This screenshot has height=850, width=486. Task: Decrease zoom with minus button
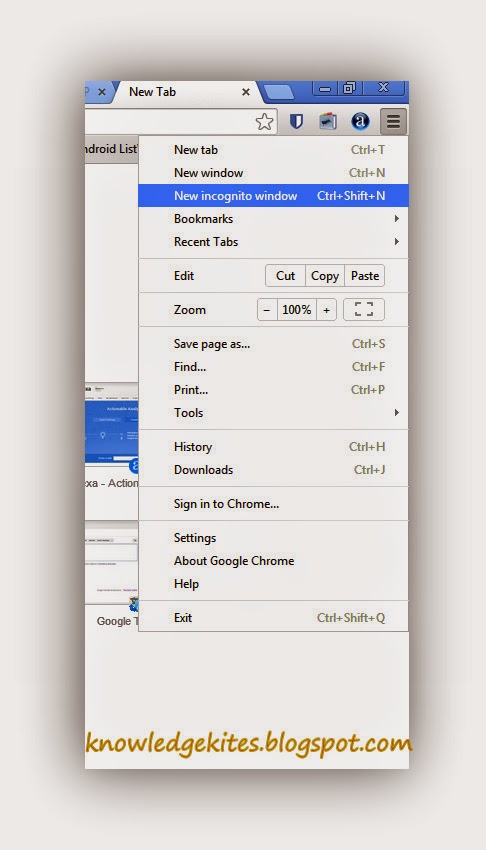click(x=267, y=310)
